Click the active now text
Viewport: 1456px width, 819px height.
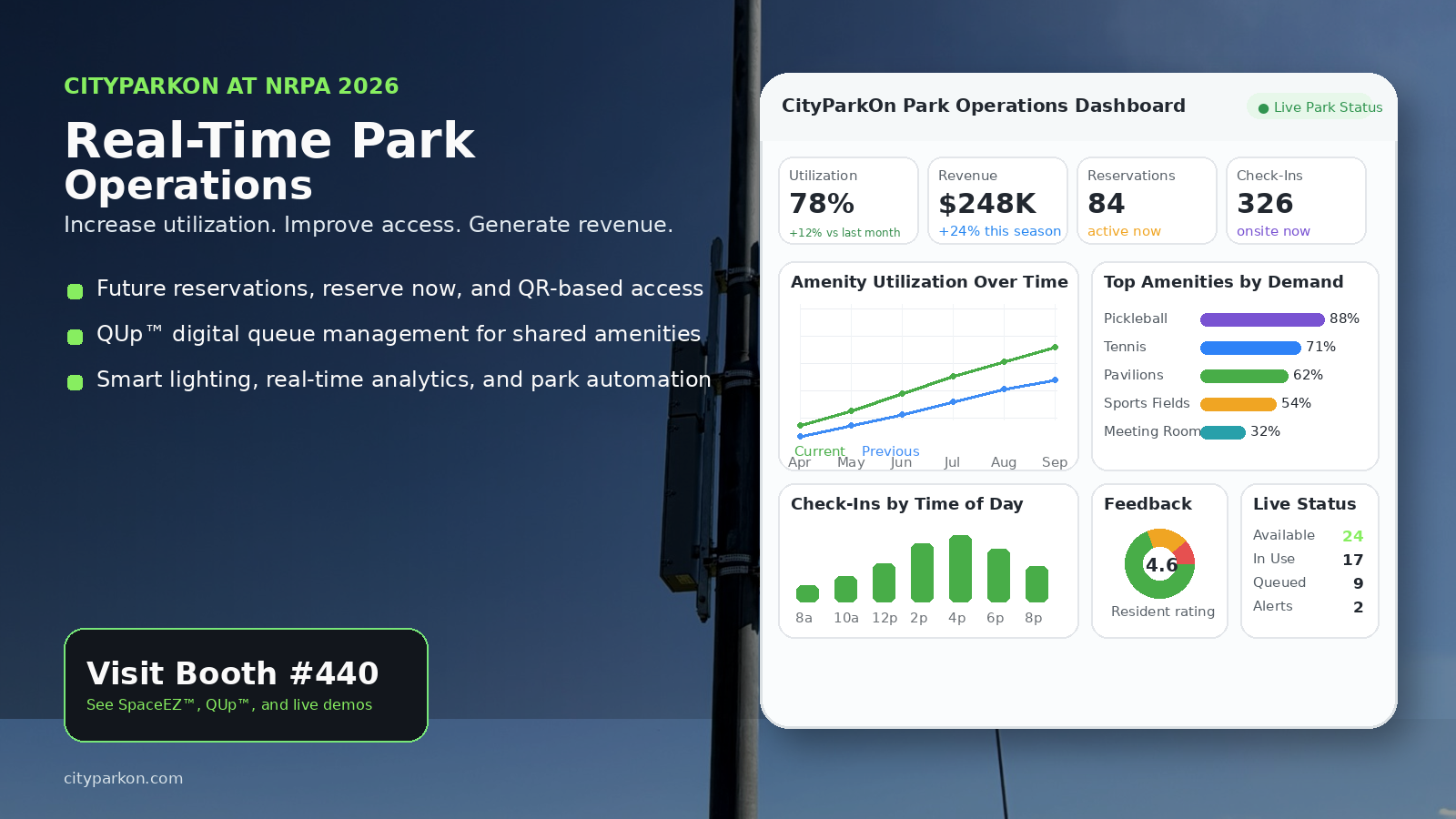tap(1124, 231)
